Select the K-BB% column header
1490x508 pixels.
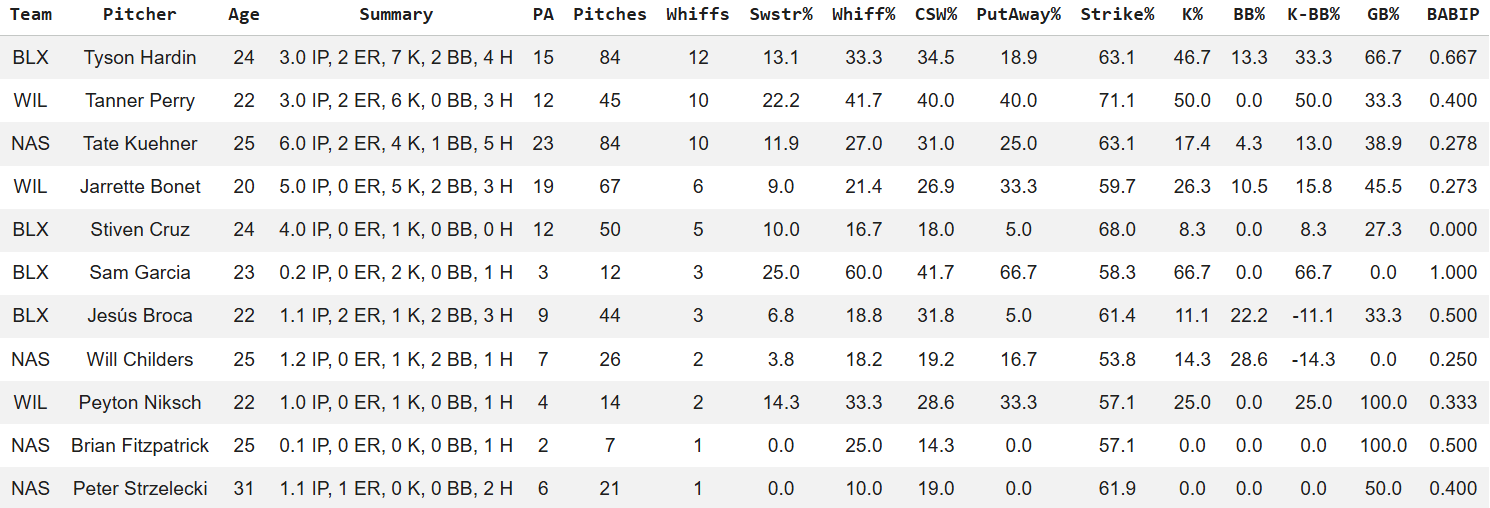[x=1313, y=15]
